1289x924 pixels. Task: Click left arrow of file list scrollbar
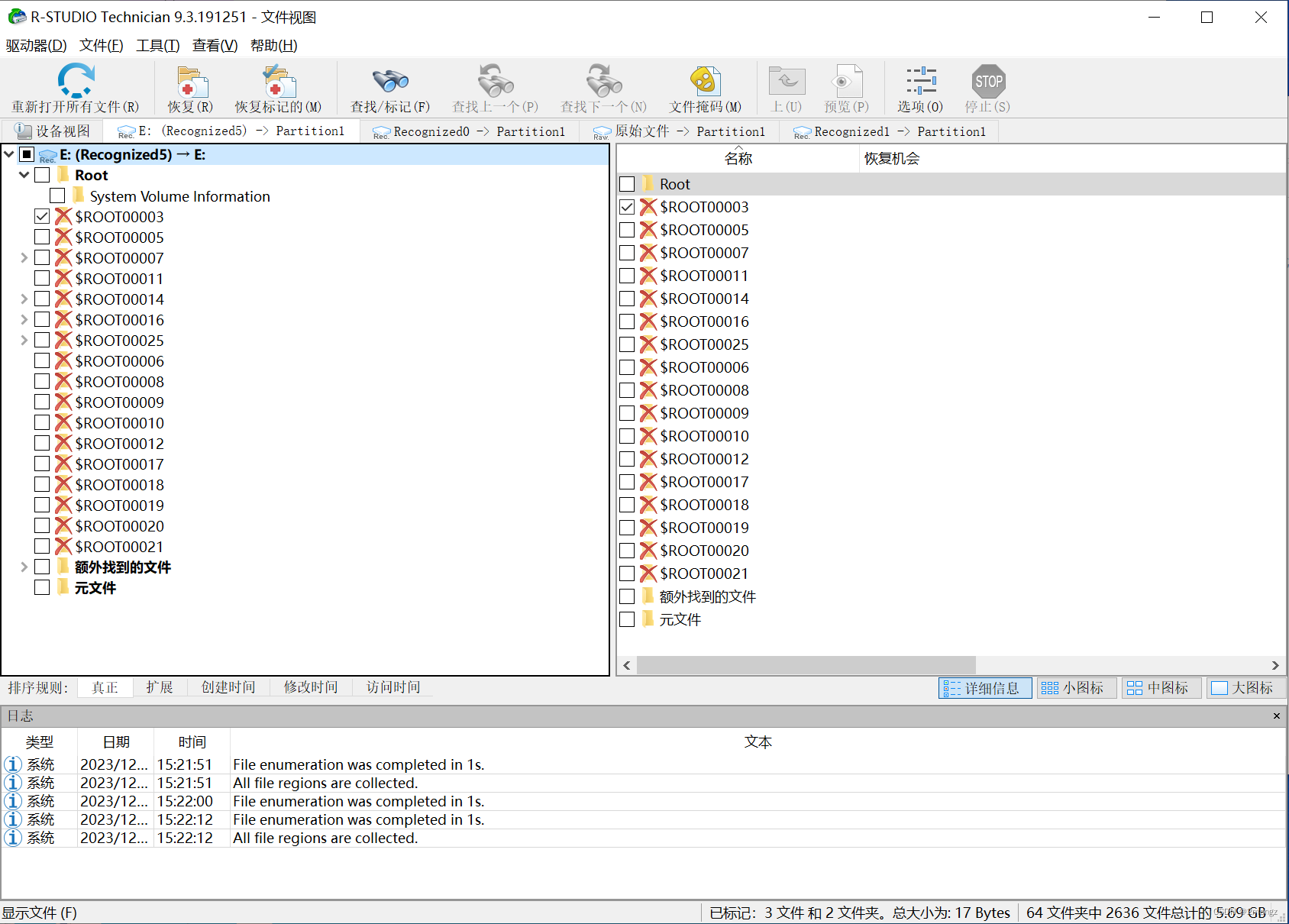(627, 665)
